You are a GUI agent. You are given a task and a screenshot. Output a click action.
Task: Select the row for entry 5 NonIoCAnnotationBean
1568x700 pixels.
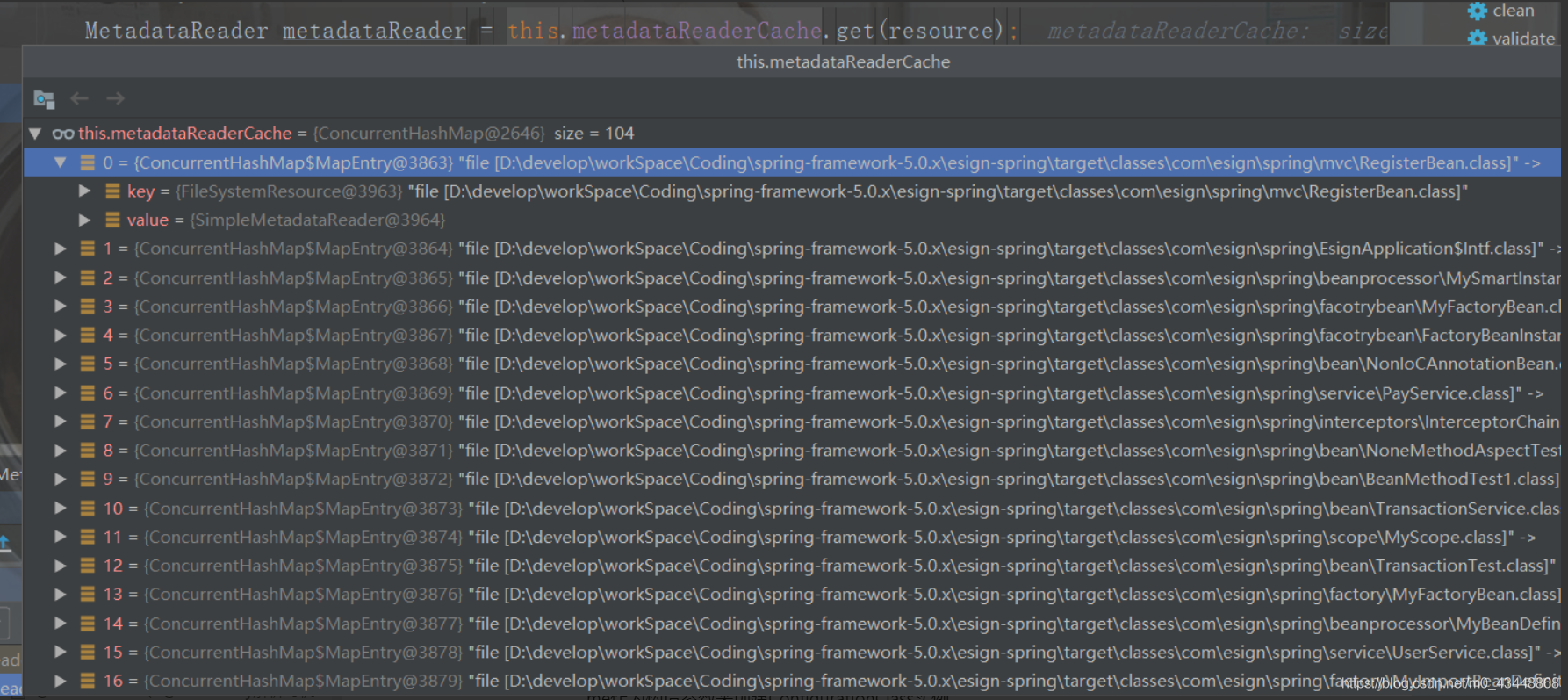[x=792, y=364]
